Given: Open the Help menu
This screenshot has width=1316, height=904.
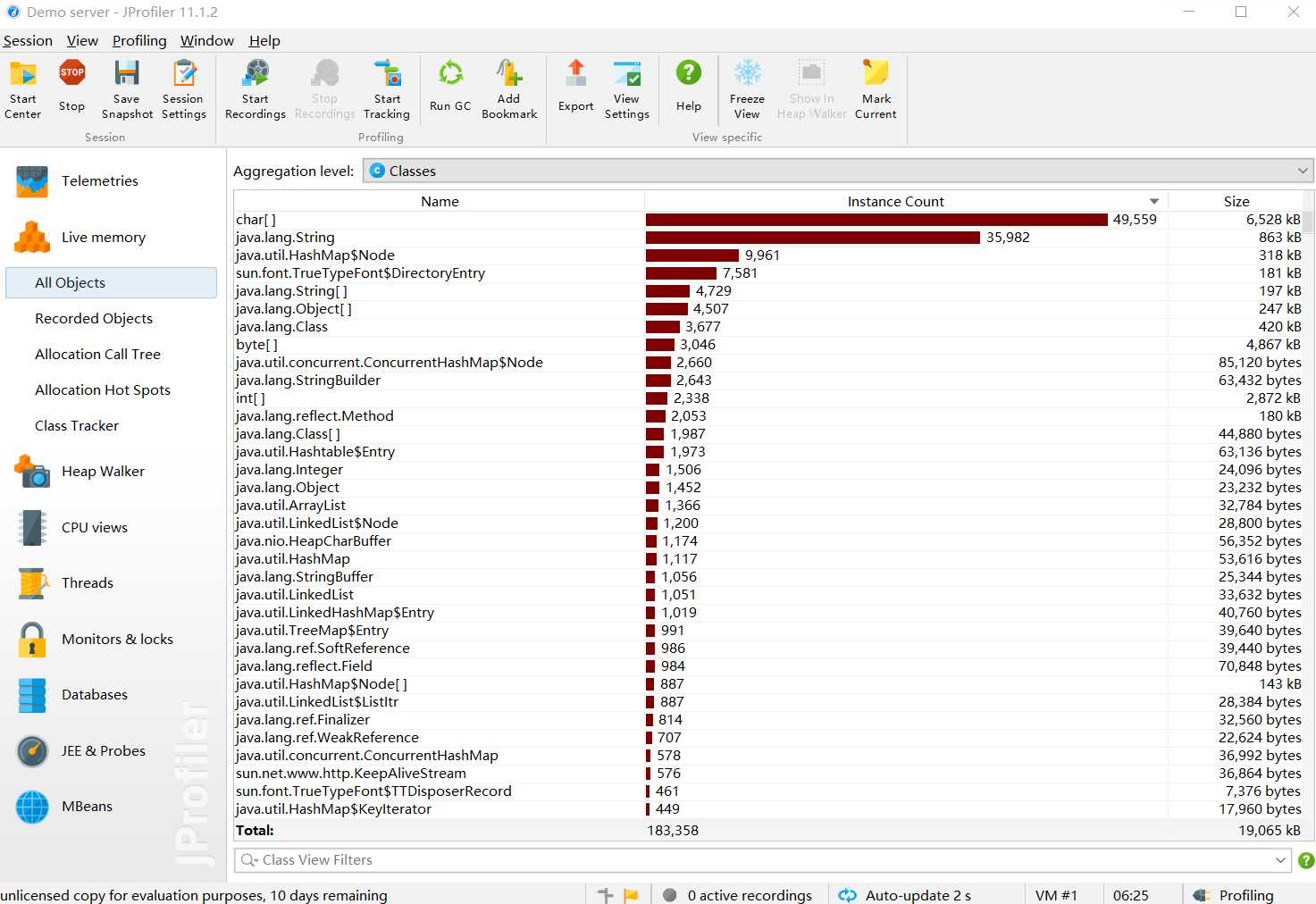Looking at the screenshot, I should pyautogui.click(x=264, y=41).
